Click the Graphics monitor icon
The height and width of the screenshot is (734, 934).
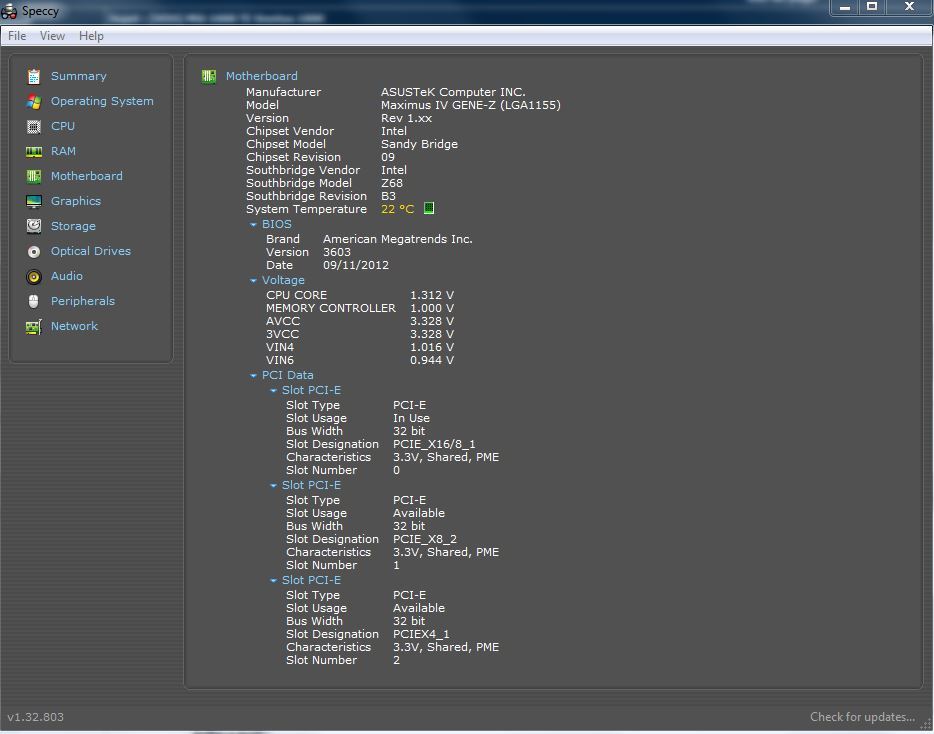pos(34,201)
